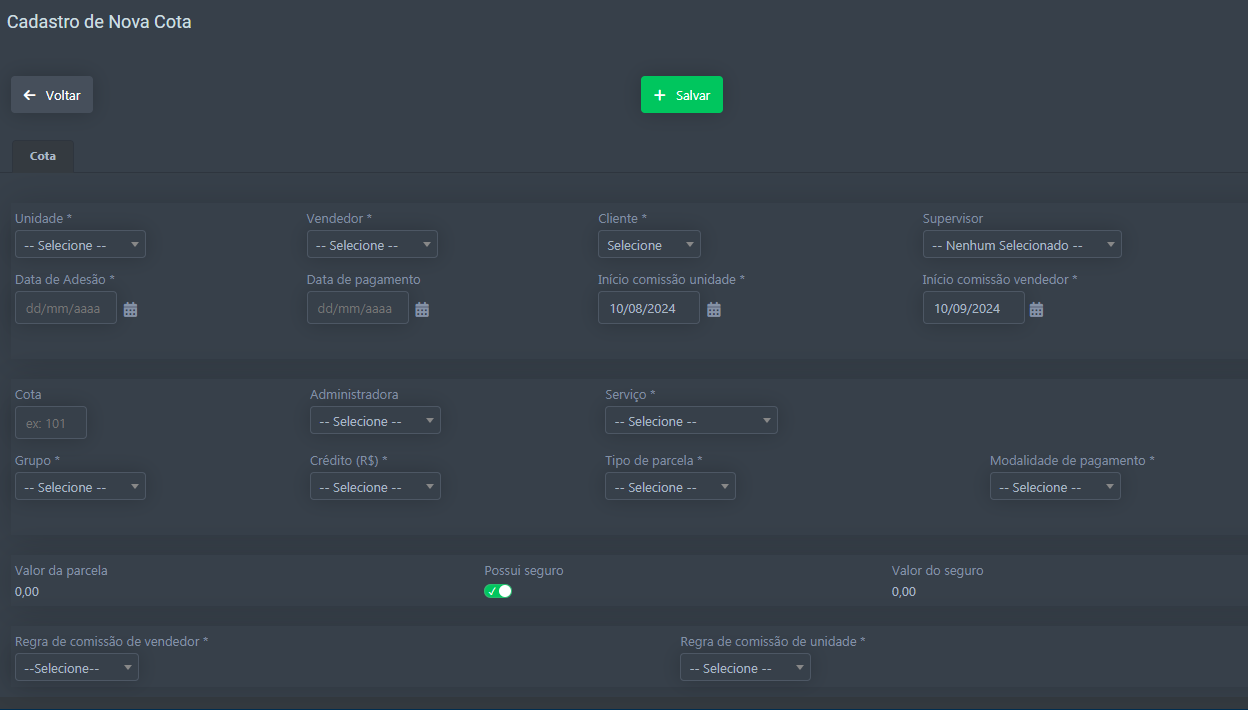Screen dimensions: 1248x710
Task: Choose from the Crédito (R$) dropdown
Action: pos(375,487)
